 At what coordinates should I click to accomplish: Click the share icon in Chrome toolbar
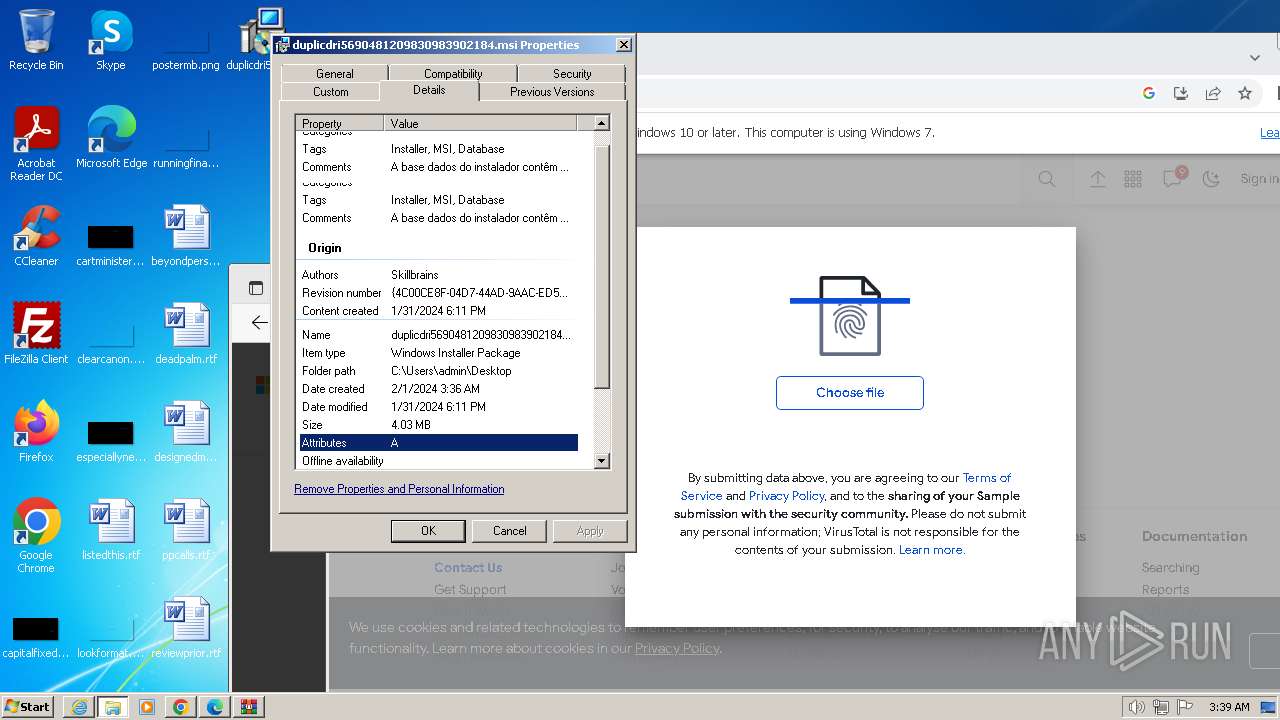(x=1213, y=93)
